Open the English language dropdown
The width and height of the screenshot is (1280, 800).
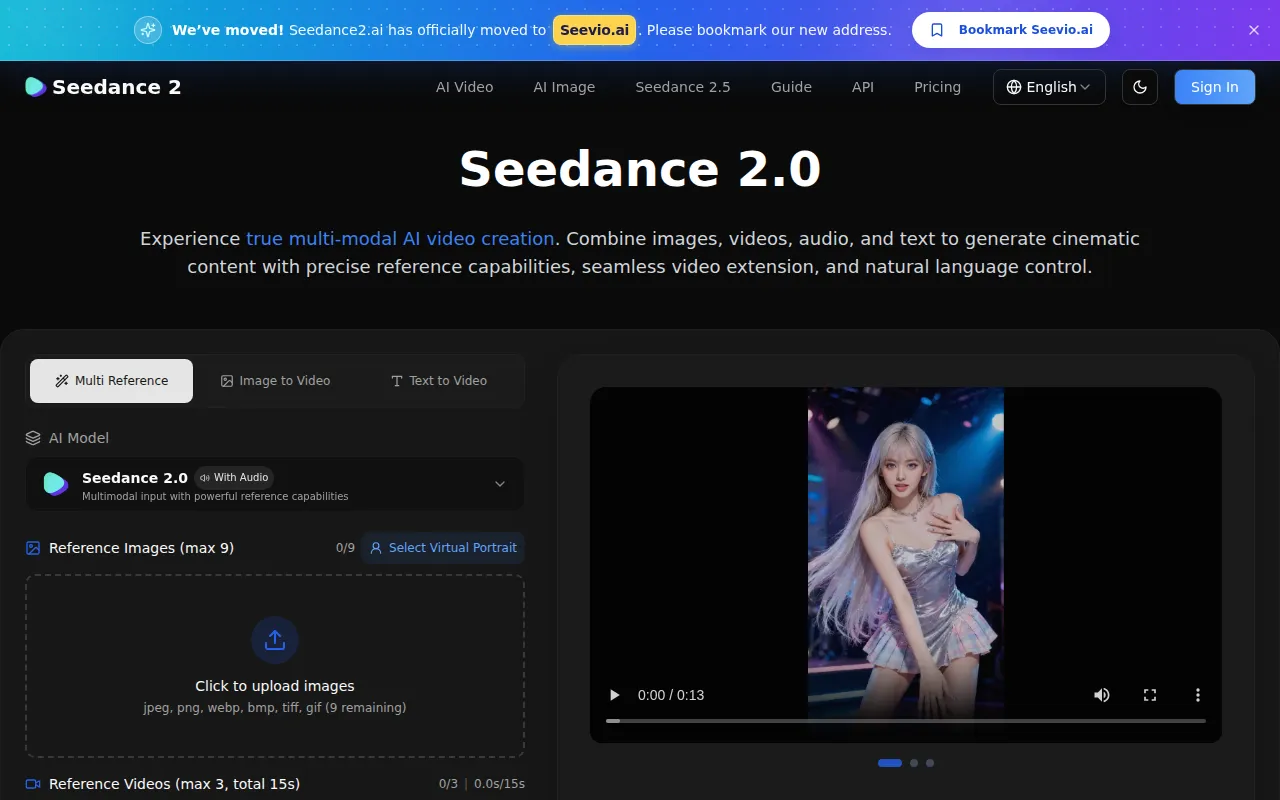pos(1049,87)
